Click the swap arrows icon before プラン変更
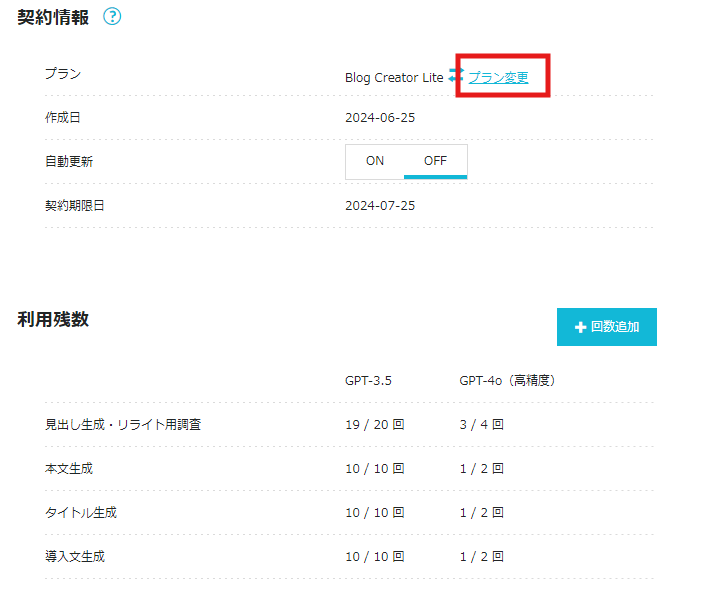 [x=457, y=77]
